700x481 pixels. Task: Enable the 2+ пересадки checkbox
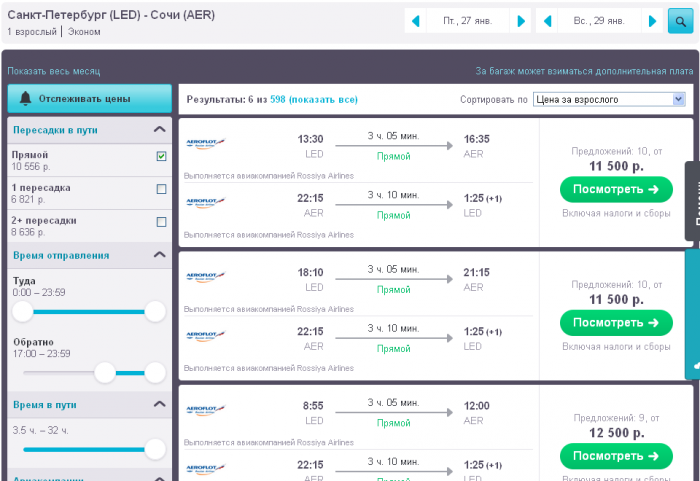coord(162,222)
